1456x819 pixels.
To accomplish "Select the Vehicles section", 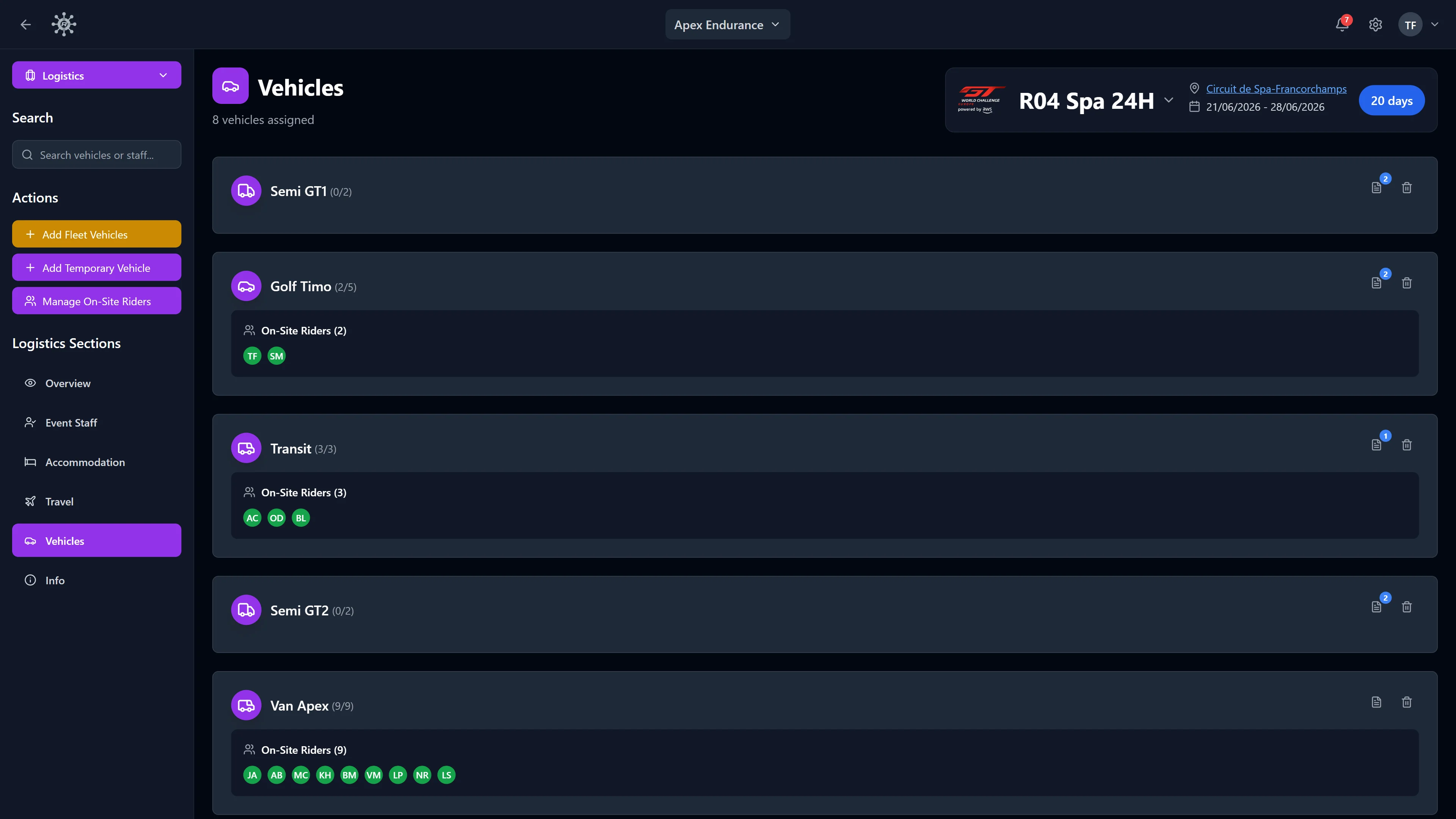I will point(97,541).
